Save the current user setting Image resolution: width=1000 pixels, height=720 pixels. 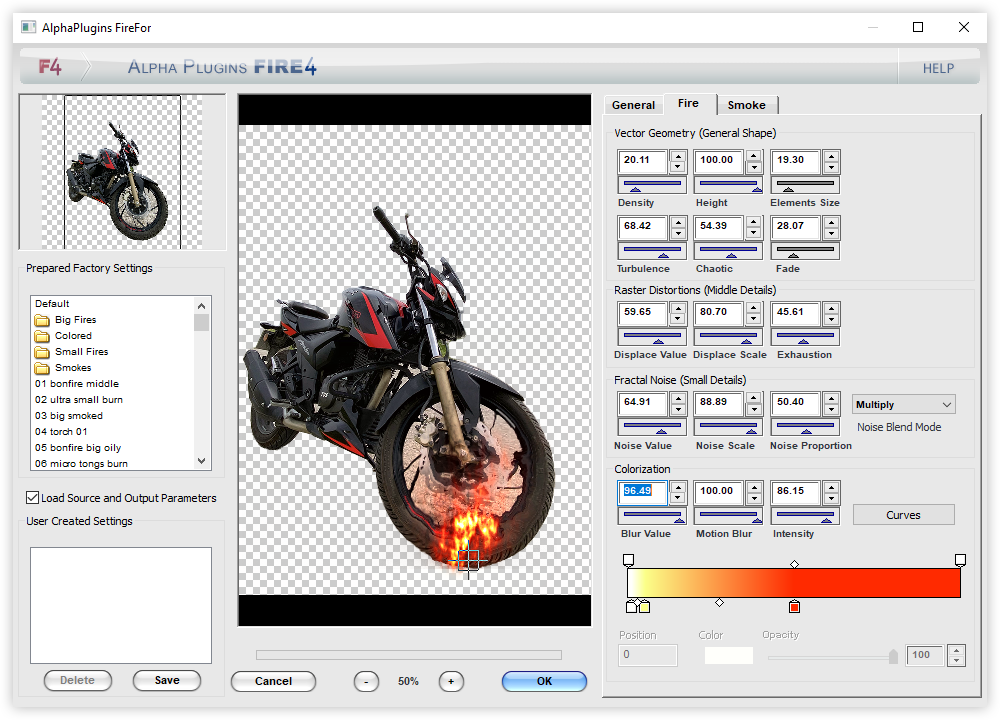tap(167, 680)
